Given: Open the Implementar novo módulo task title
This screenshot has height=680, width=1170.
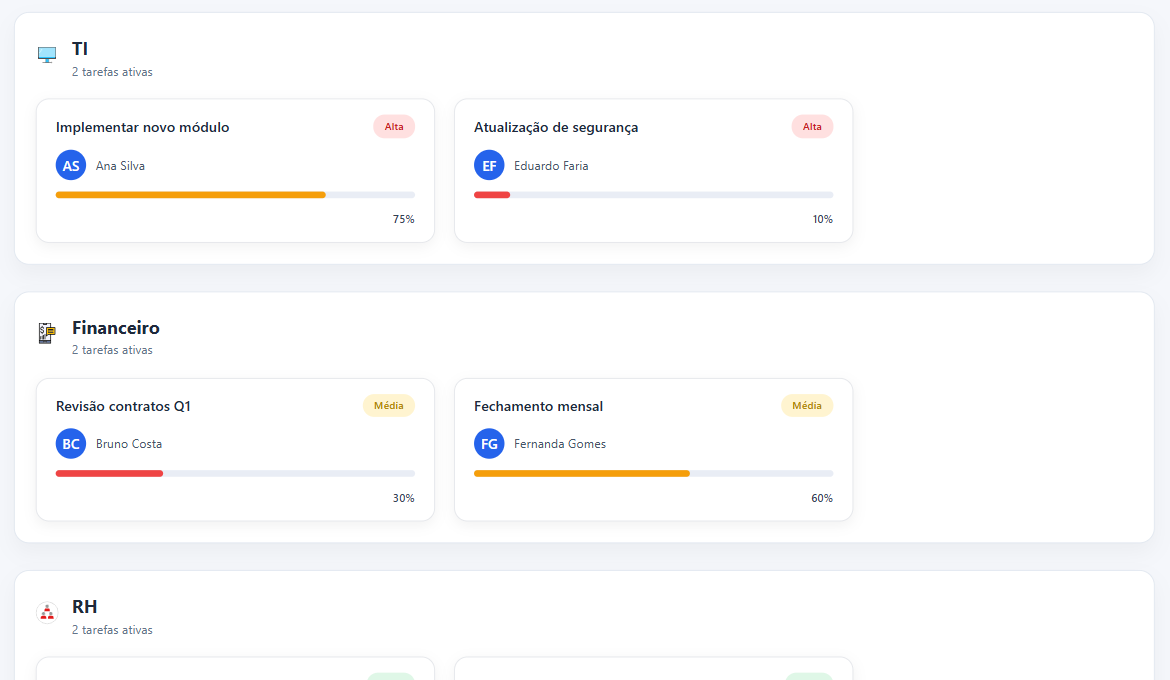Looking at the screenshot, I should (x=143, y=127).
